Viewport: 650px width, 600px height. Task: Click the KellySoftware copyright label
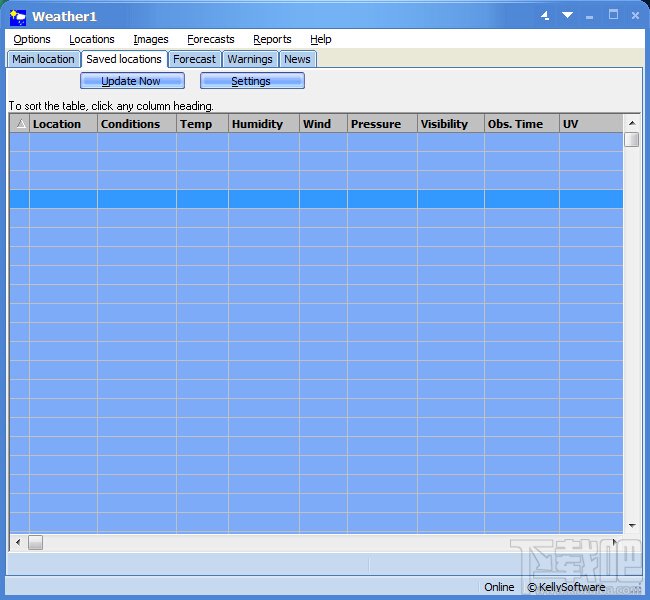tap(566, 587)
